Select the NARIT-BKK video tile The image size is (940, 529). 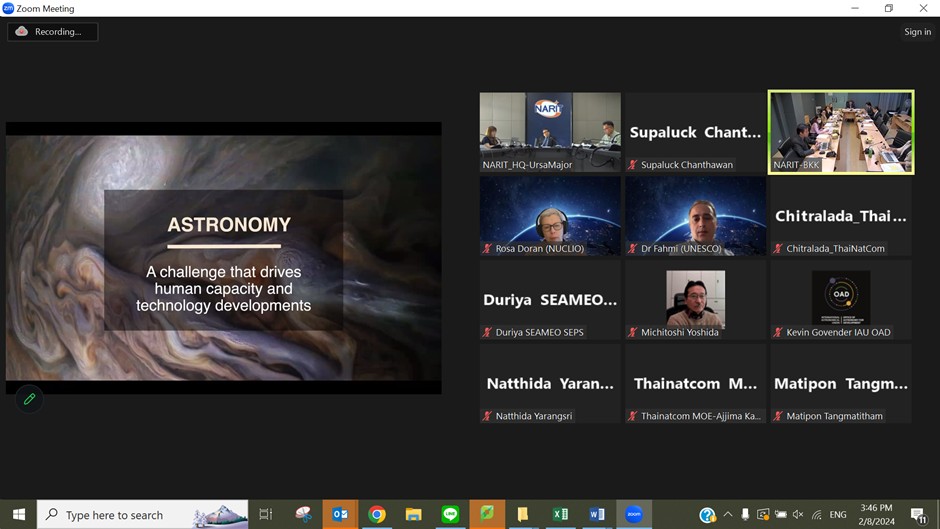(x=840, y=132)
